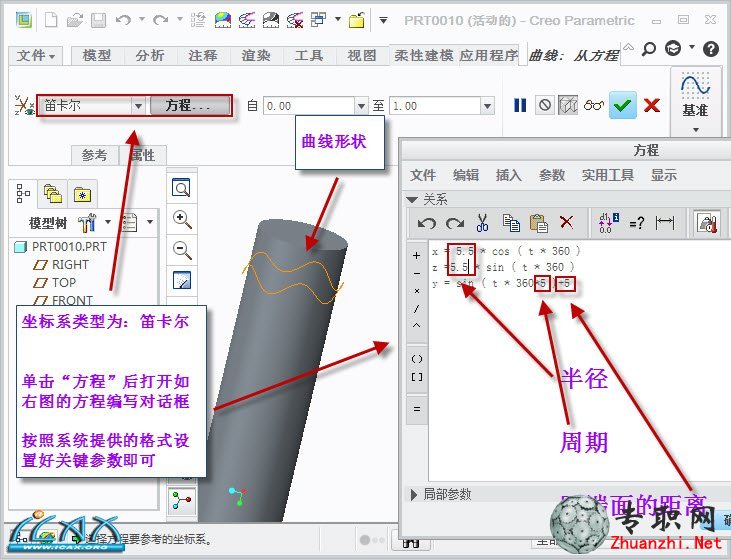Screen dimensions: 731x559
Task: Insert plus operator in relations
Action: pyautogui.click(x=417, y=255)
